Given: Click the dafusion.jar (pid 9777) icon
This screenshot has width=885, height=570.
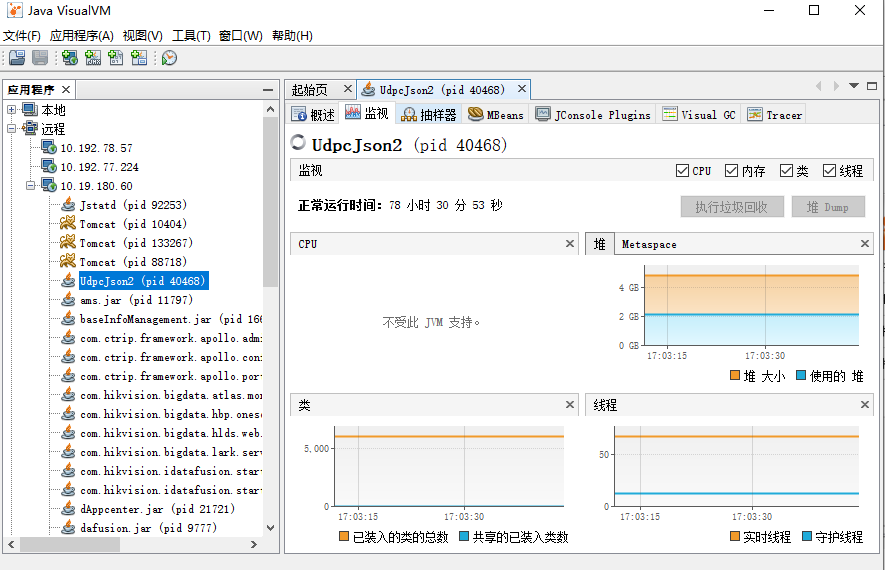Looking at the screenshot, I should pyautogui.click(x=68, y=528).
